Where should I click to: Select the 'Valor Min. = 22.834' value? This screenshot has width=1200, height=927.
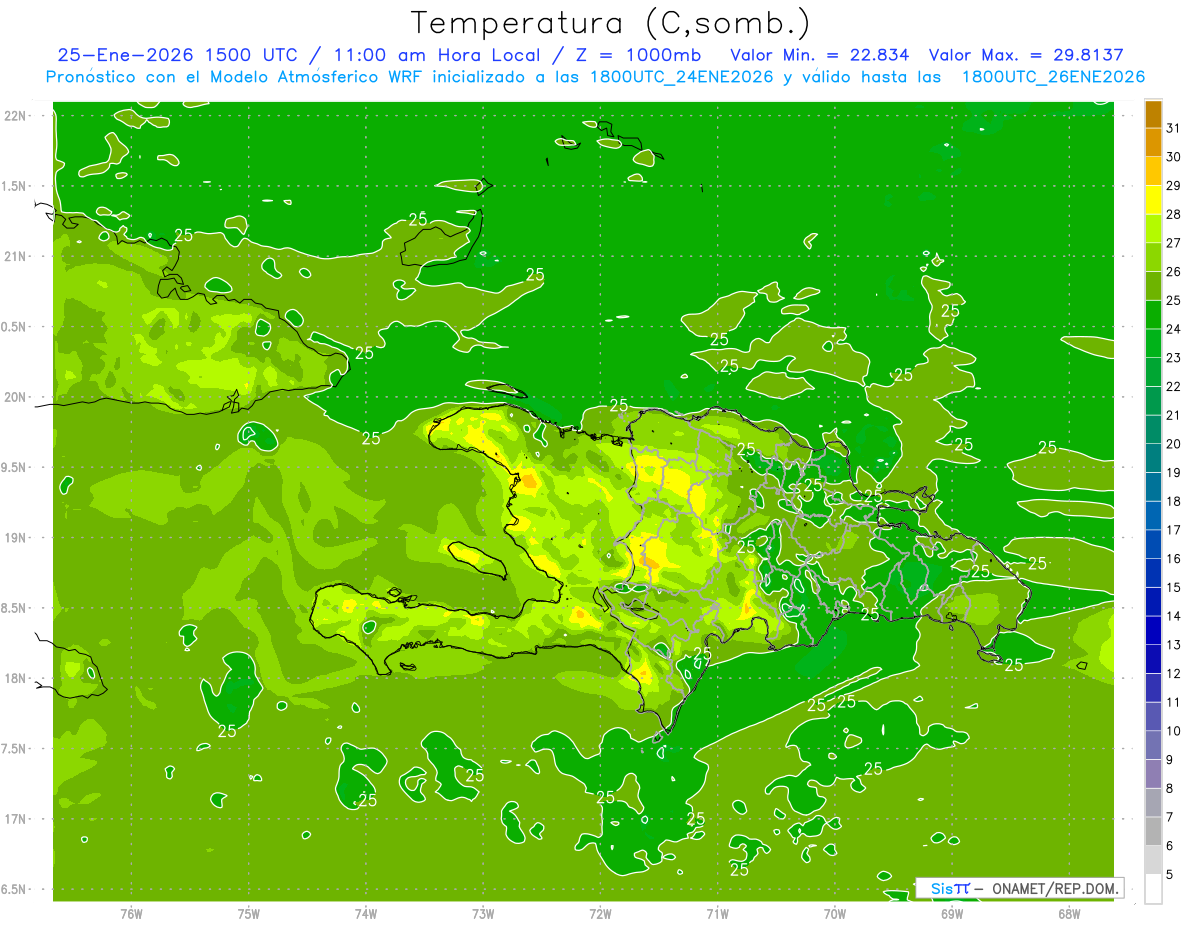(820, 55)
